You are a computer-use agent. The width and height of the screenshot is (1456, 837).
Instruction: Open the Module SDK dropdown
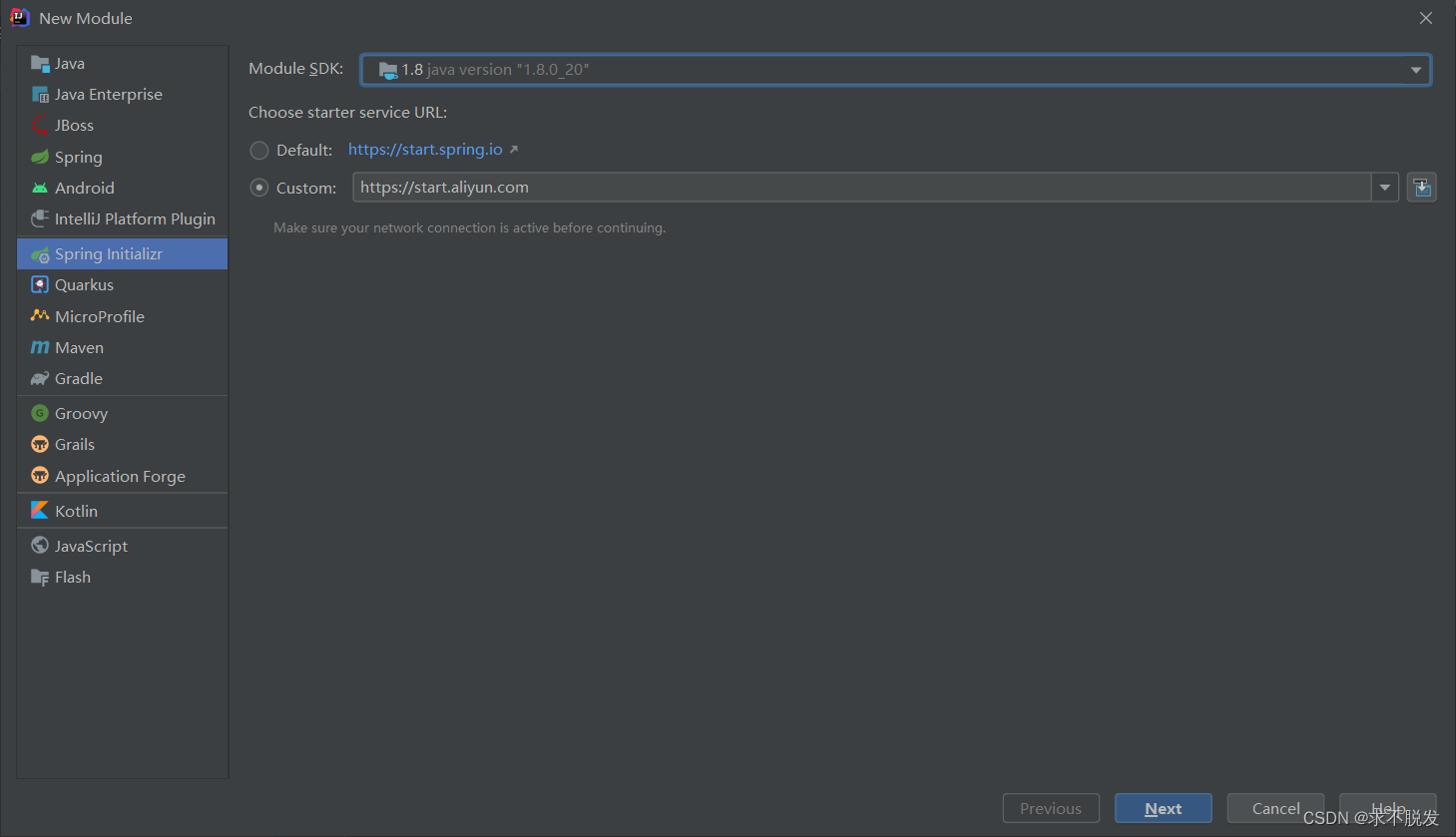click(1415, 69)
